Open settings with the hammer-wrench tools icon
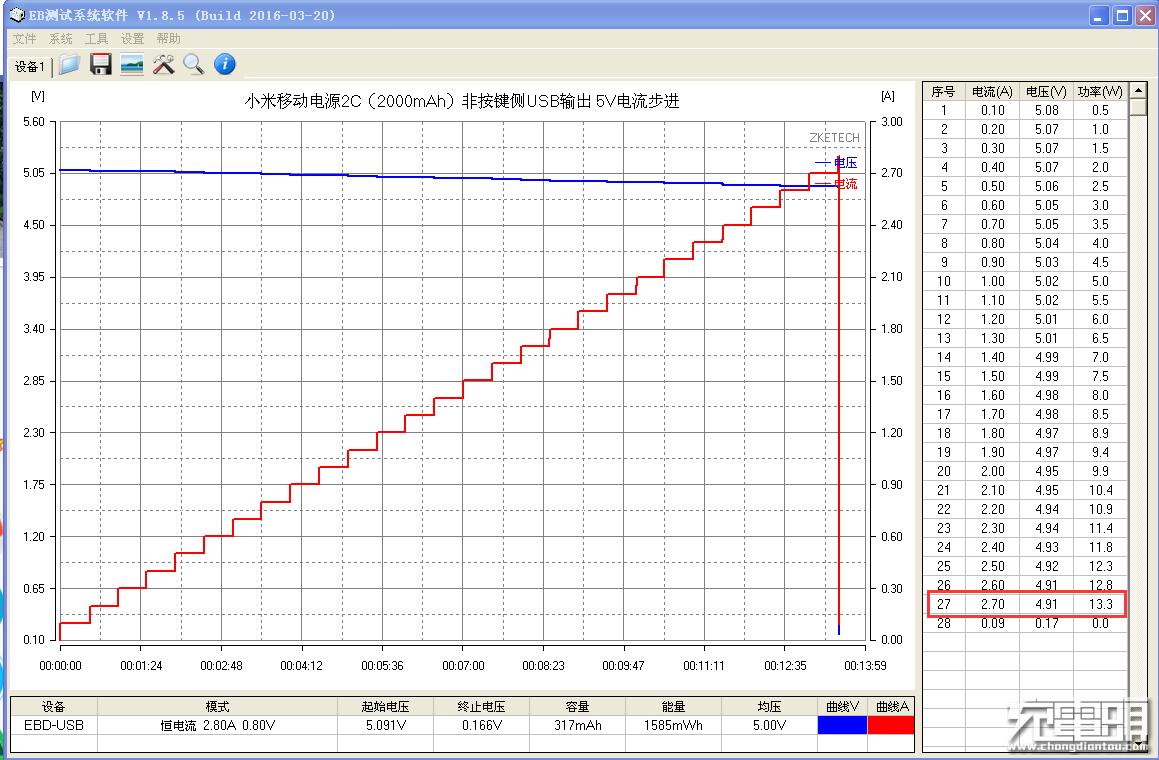 click(x=163, y=65)
